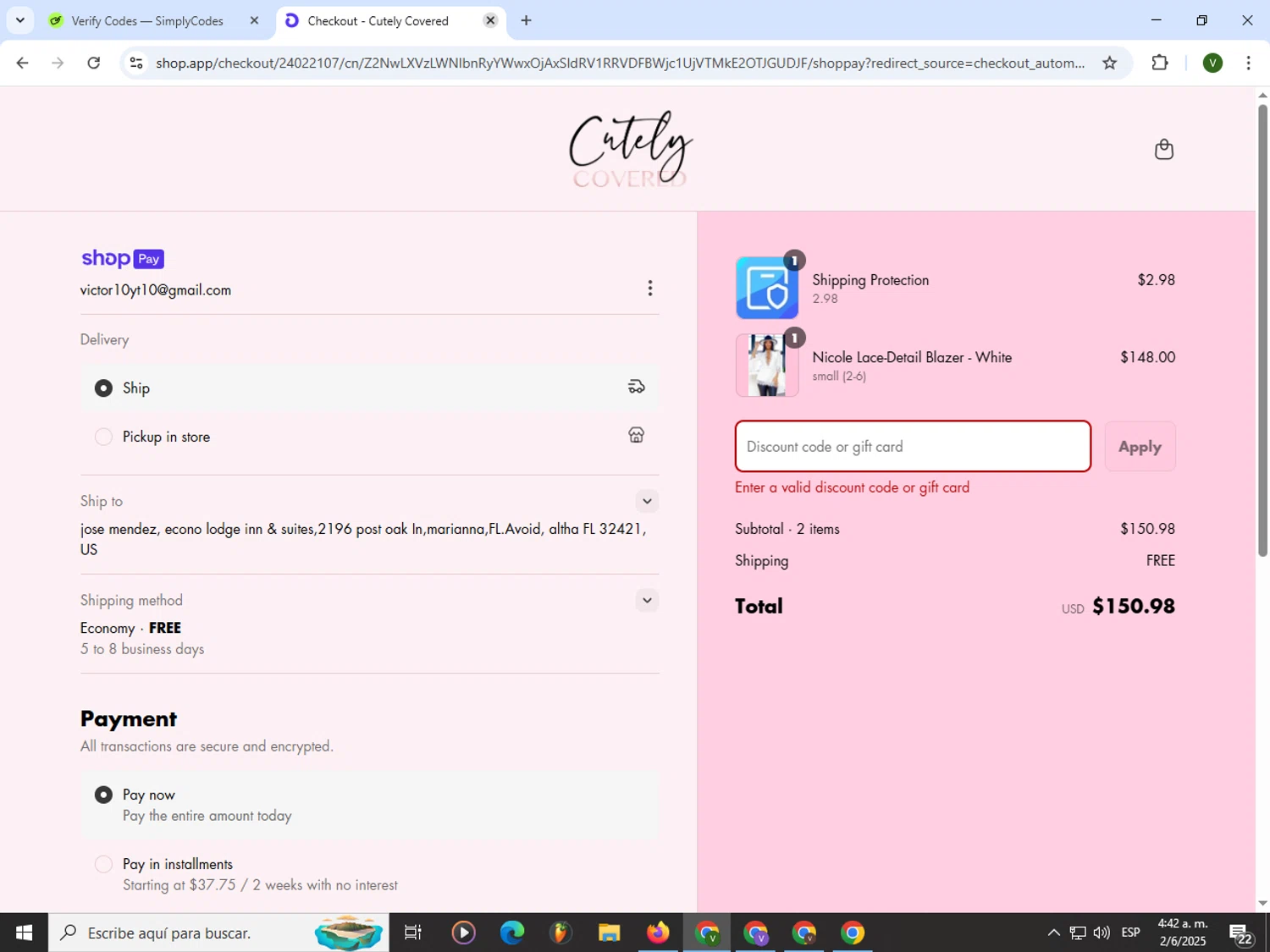Open a new browser tab

pos(527,20)
